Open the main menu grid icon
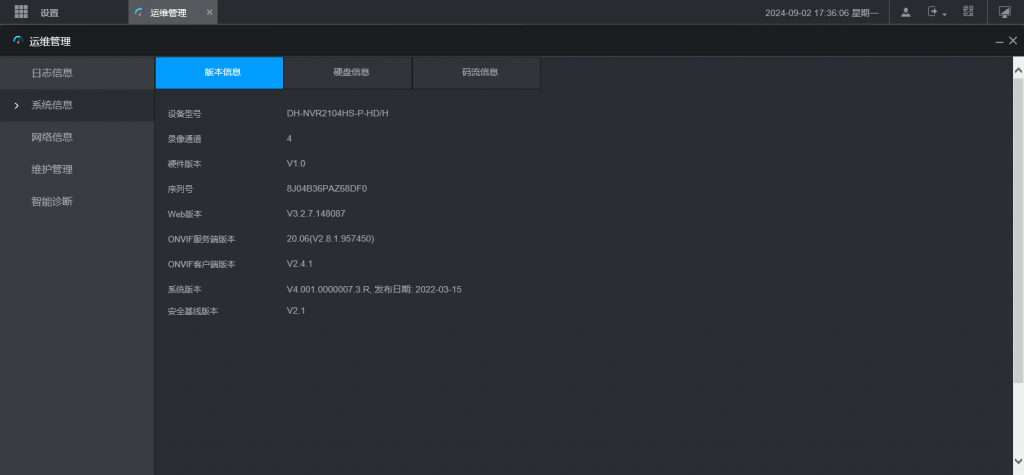This screenshot has width=1024, height=475. click(21, 12)
